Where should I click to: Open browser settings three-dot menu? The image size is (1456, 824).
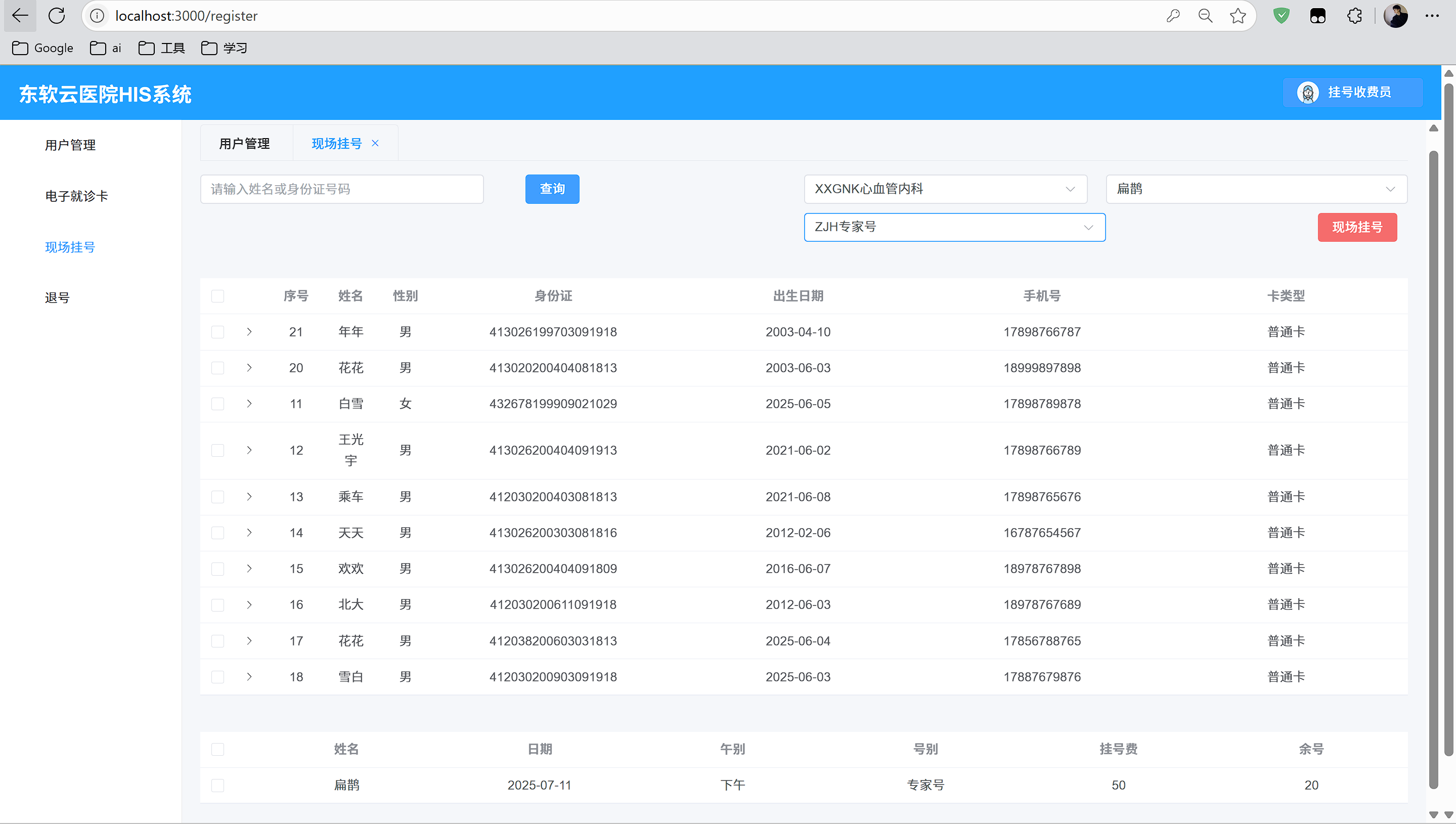(1432, 16)
